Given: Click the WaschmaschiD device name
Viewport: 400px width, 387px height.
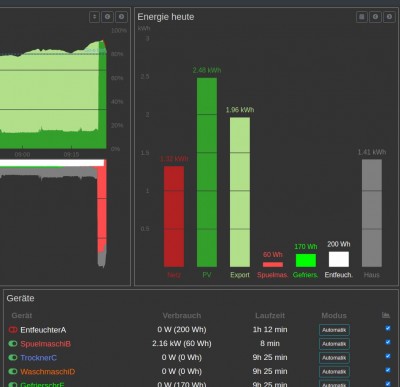Looking at the screenshot, I should (48, 372).
